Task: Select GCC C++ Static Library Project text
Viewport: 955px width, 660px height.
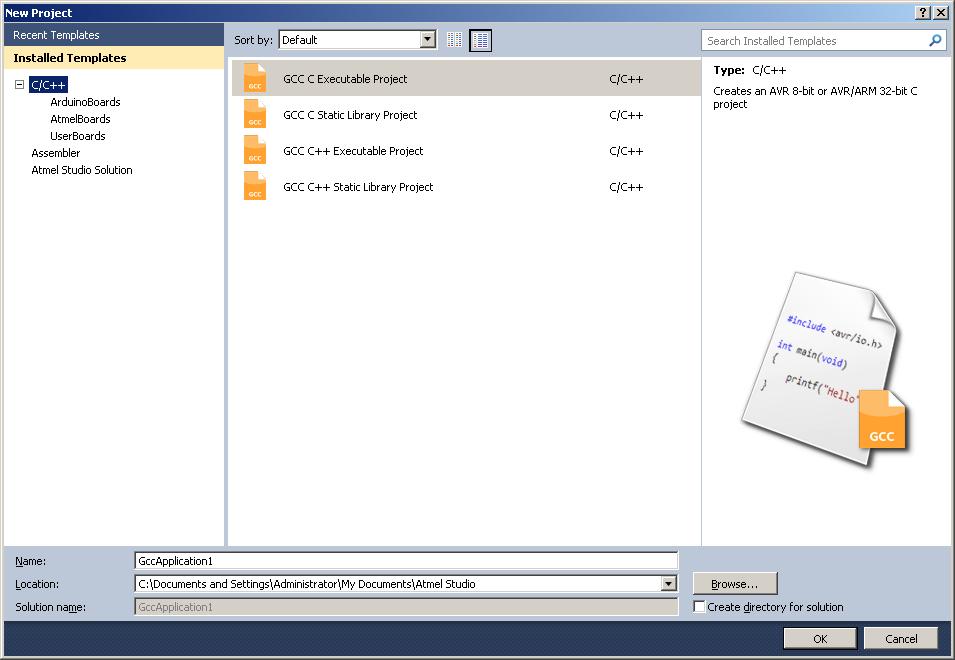Action: point(358,187)
